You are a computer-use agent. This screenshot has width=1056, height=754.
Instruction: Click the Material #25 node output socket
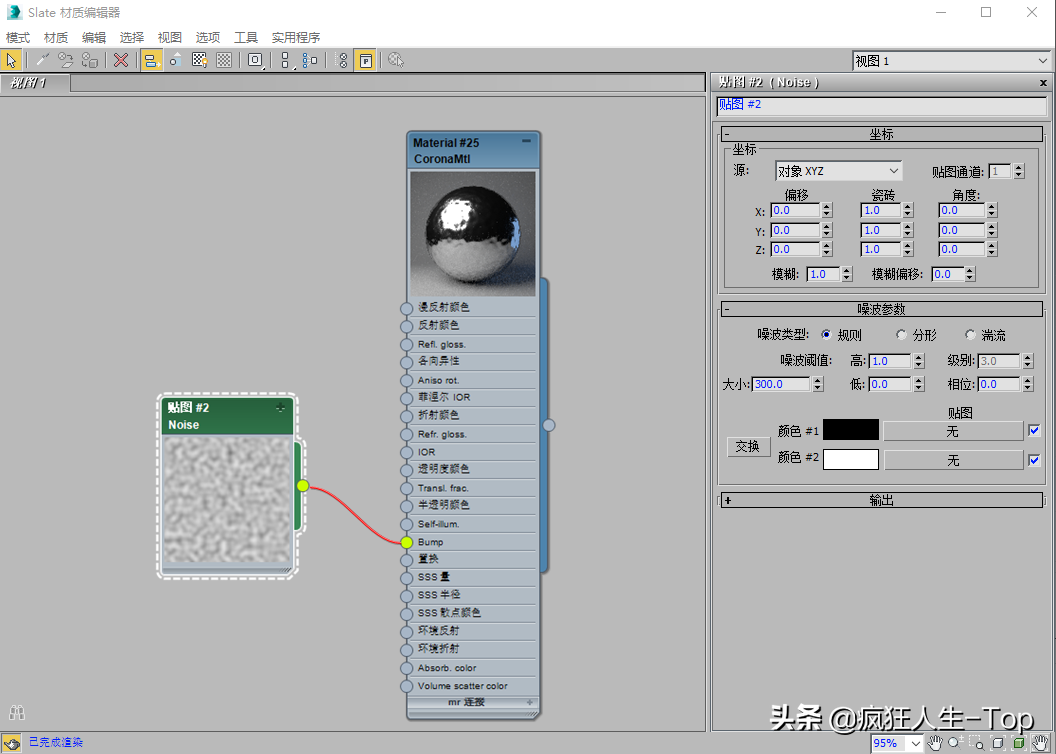549,425
